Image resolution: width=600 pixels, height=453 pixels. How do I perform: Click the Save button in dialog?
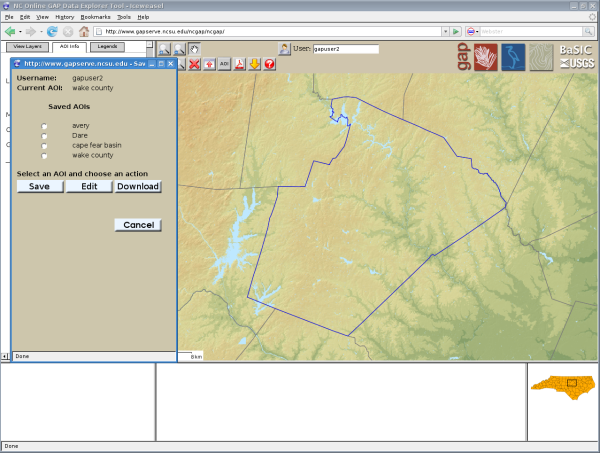tap(40, 186)
